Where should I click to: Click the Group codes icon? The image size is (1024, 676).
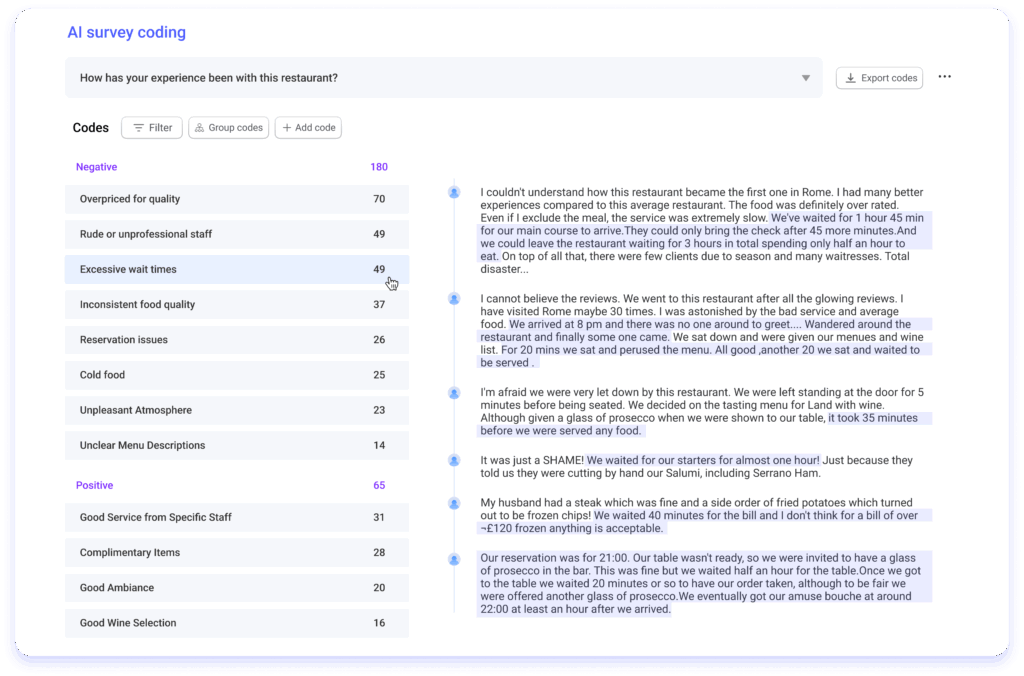point(199,128)
